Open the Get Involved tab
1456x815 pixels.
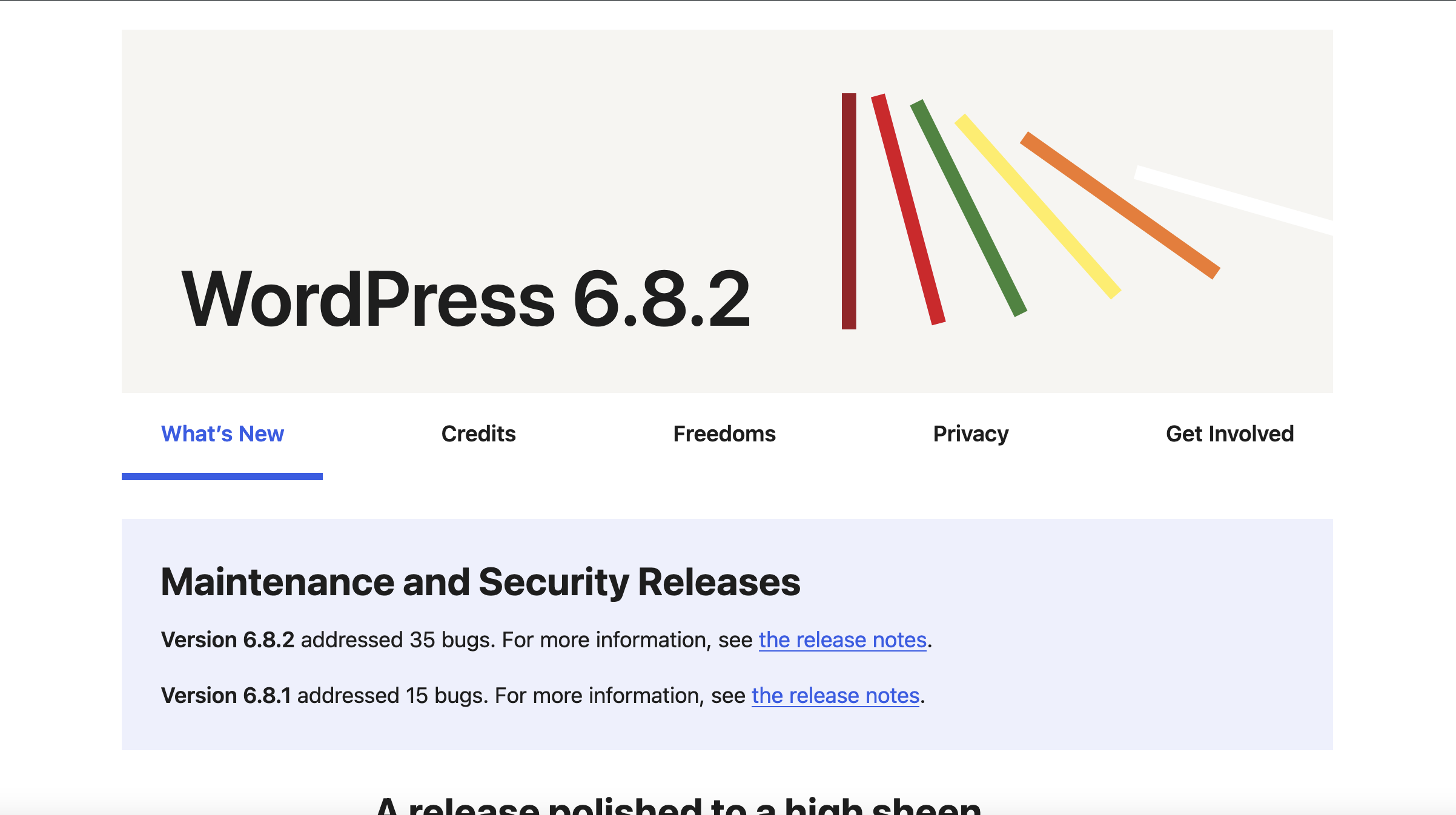point(1229,434)
